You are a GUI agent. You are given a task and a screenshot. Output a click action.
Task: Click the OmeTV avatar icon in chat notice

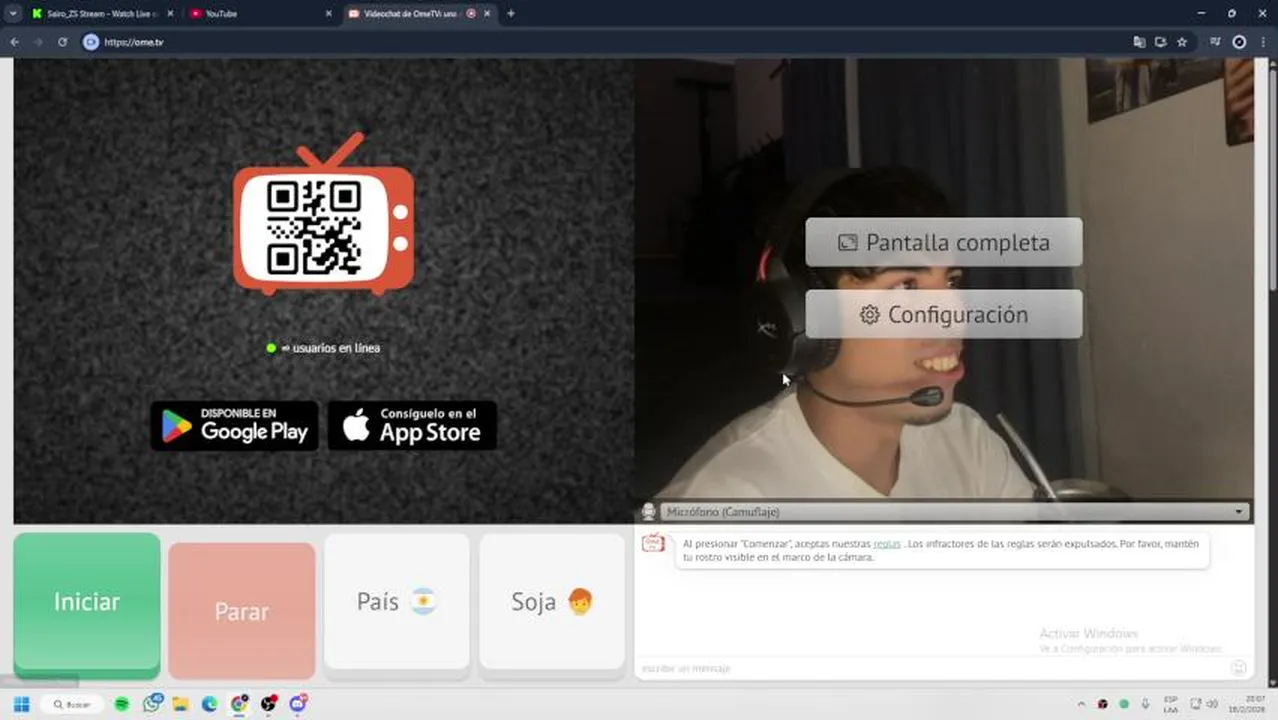pos(653,543)
